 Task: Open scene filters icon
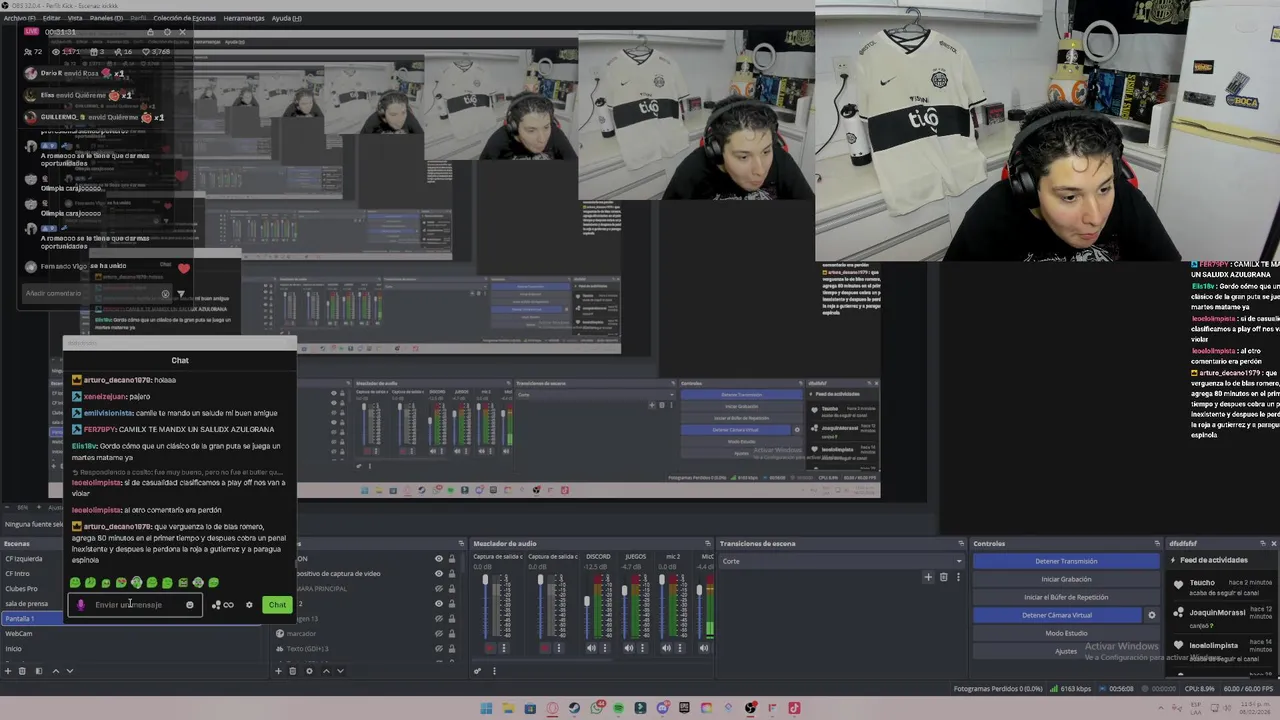[39, 671]
